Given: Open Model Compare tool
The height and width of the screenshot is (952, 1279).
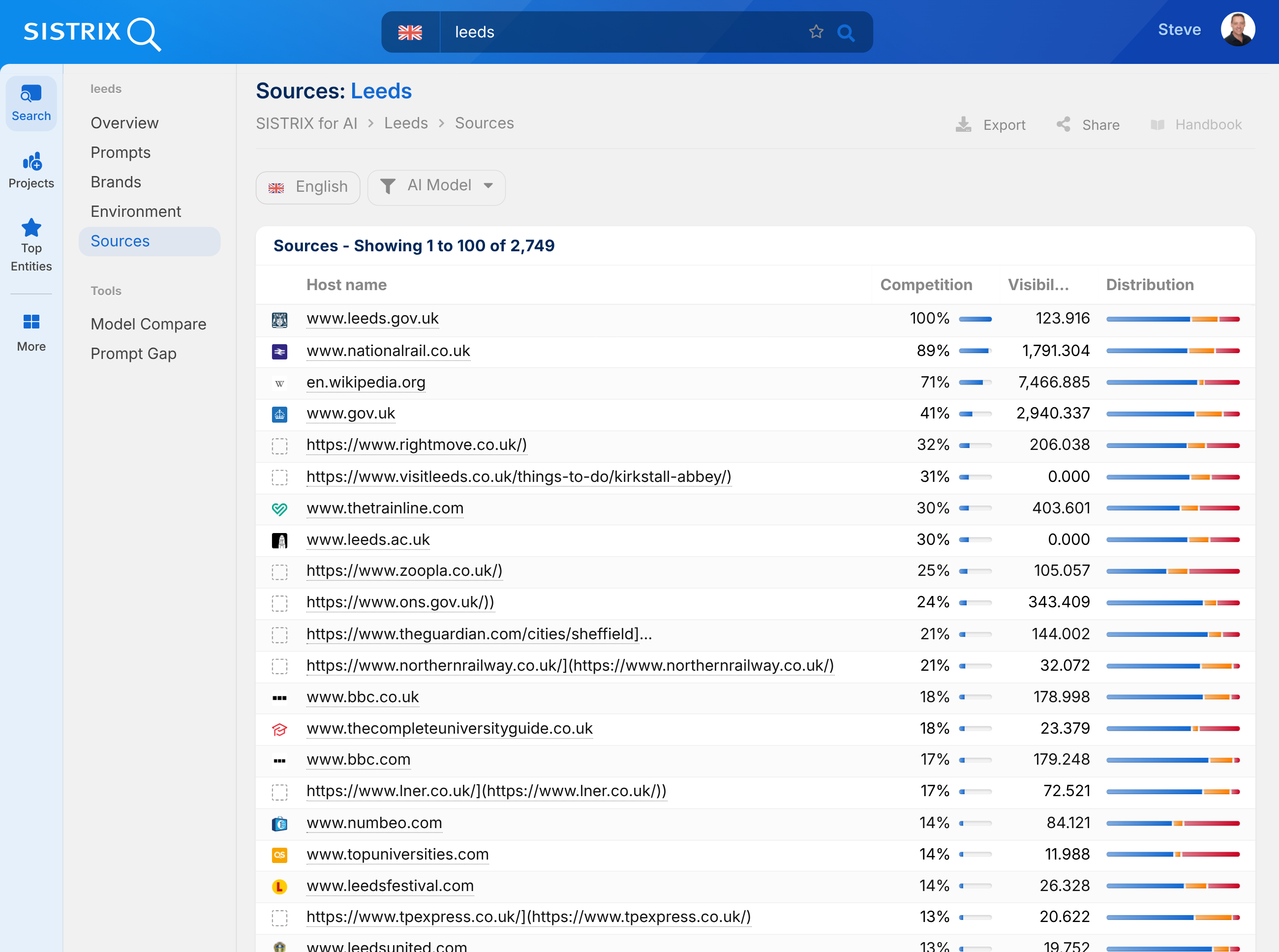Looking at the screenshot, I should 148,324.
